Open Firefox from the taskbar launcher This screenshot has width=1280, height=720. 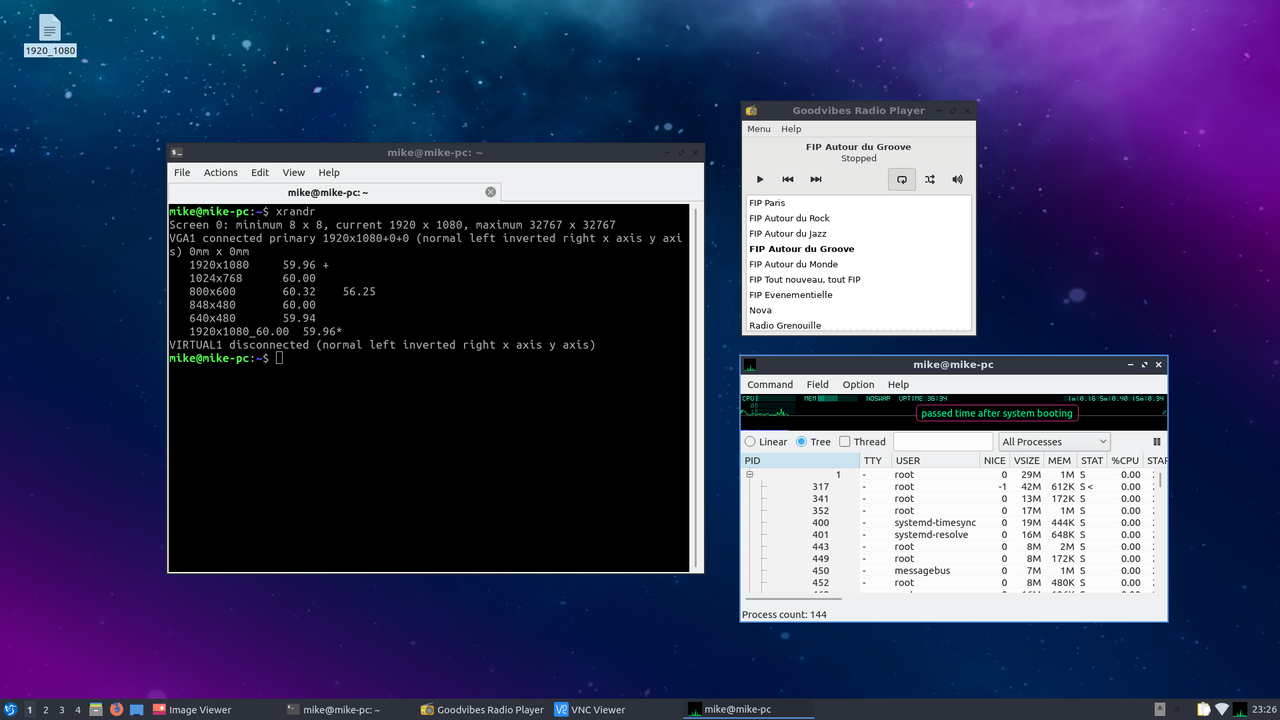coord(116,710)
